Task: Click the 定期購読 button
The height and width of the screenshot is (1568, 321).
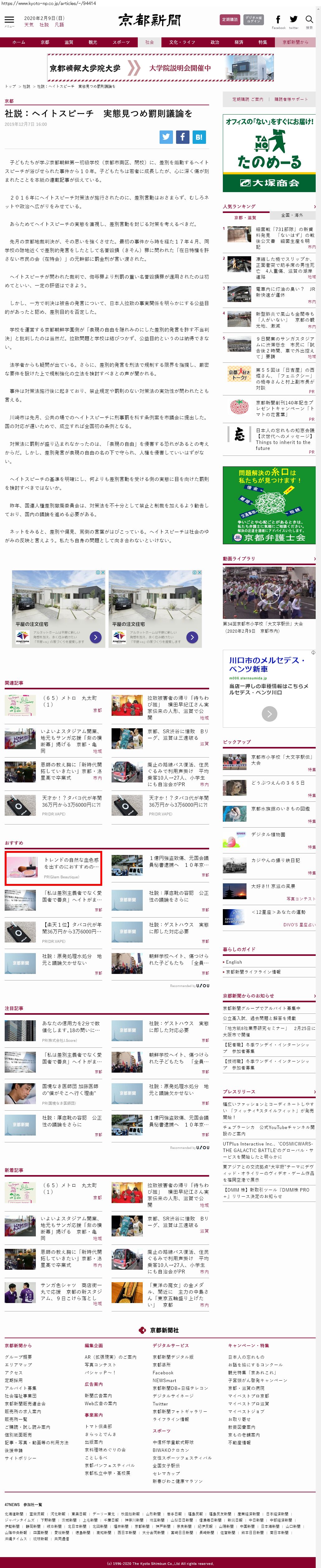Action: coord(230,20)
